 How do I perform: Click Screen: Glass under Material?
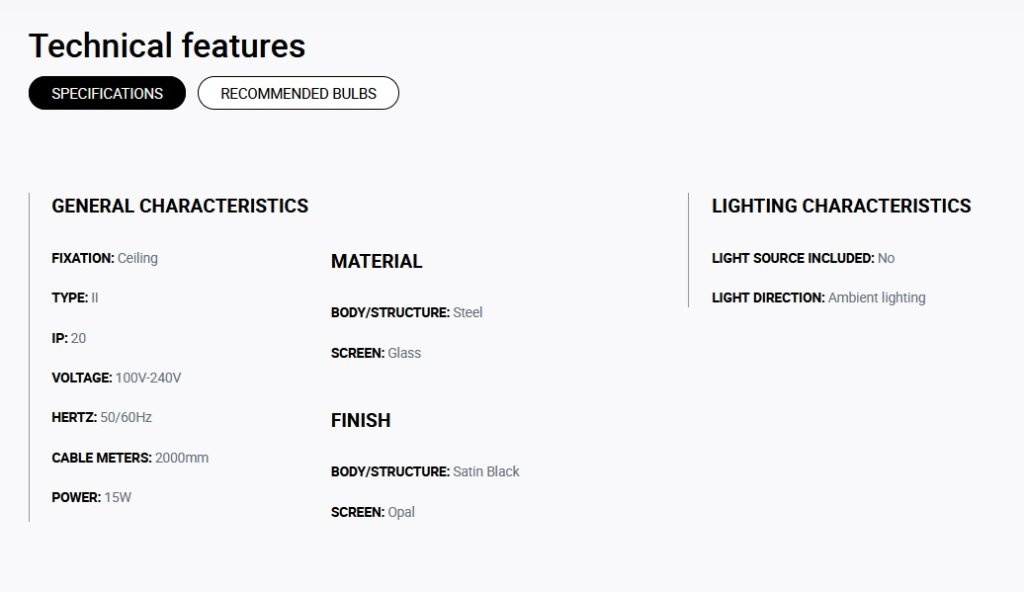[376, 353]
